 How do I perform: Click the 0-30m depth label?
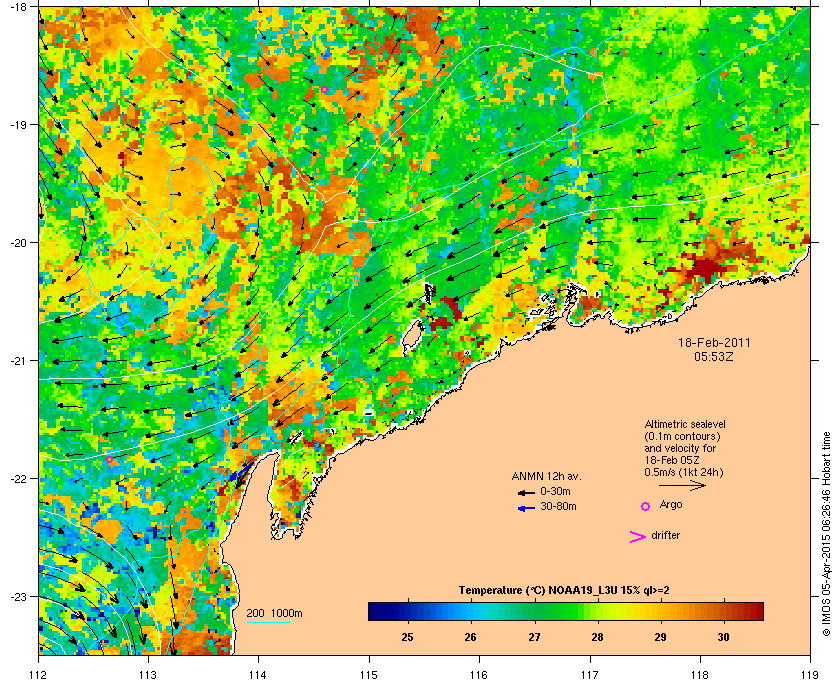tap(555, 491)
